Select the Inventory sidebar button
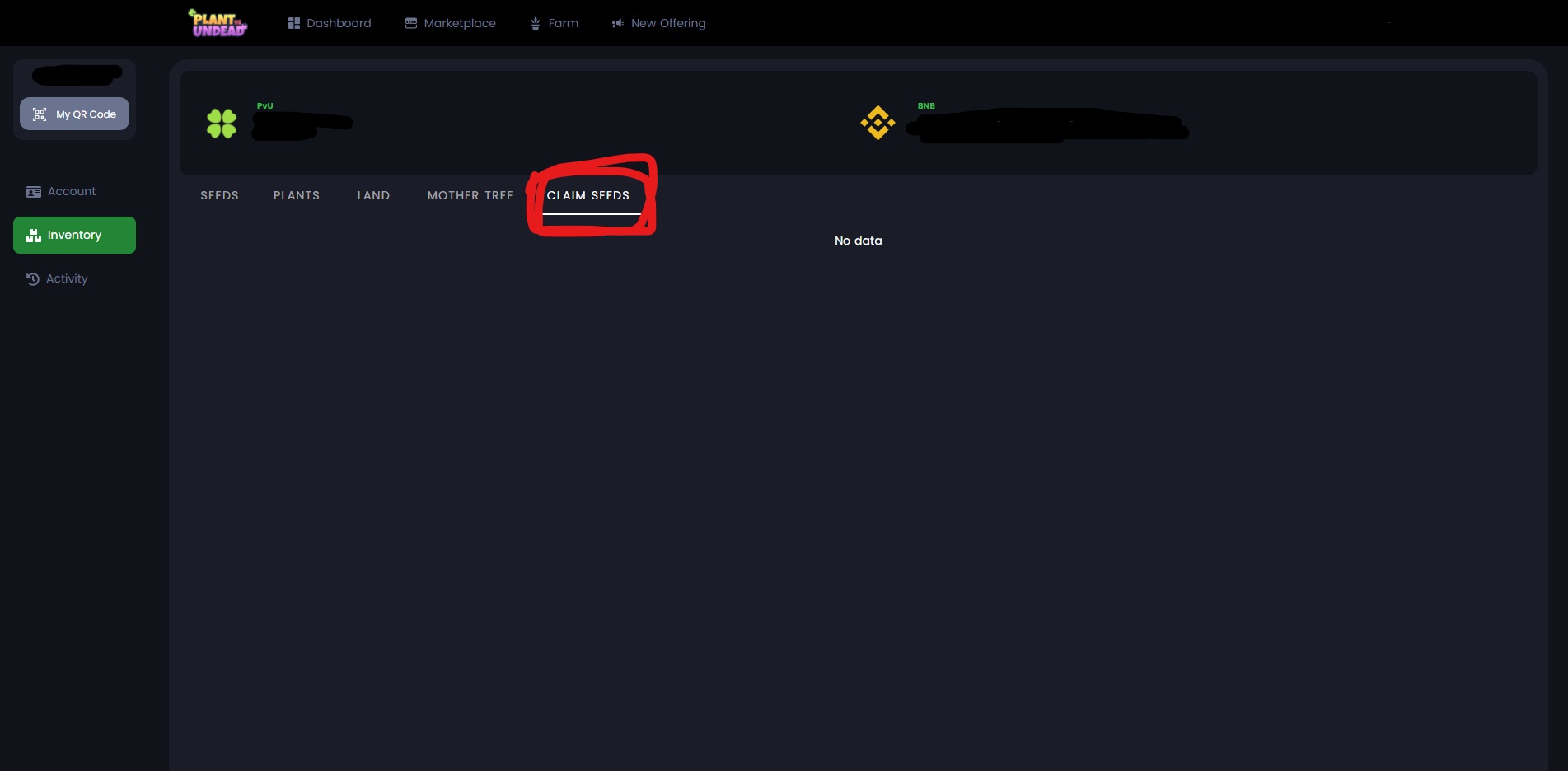This screenshot has height=771, width=1568. [74, 235]
